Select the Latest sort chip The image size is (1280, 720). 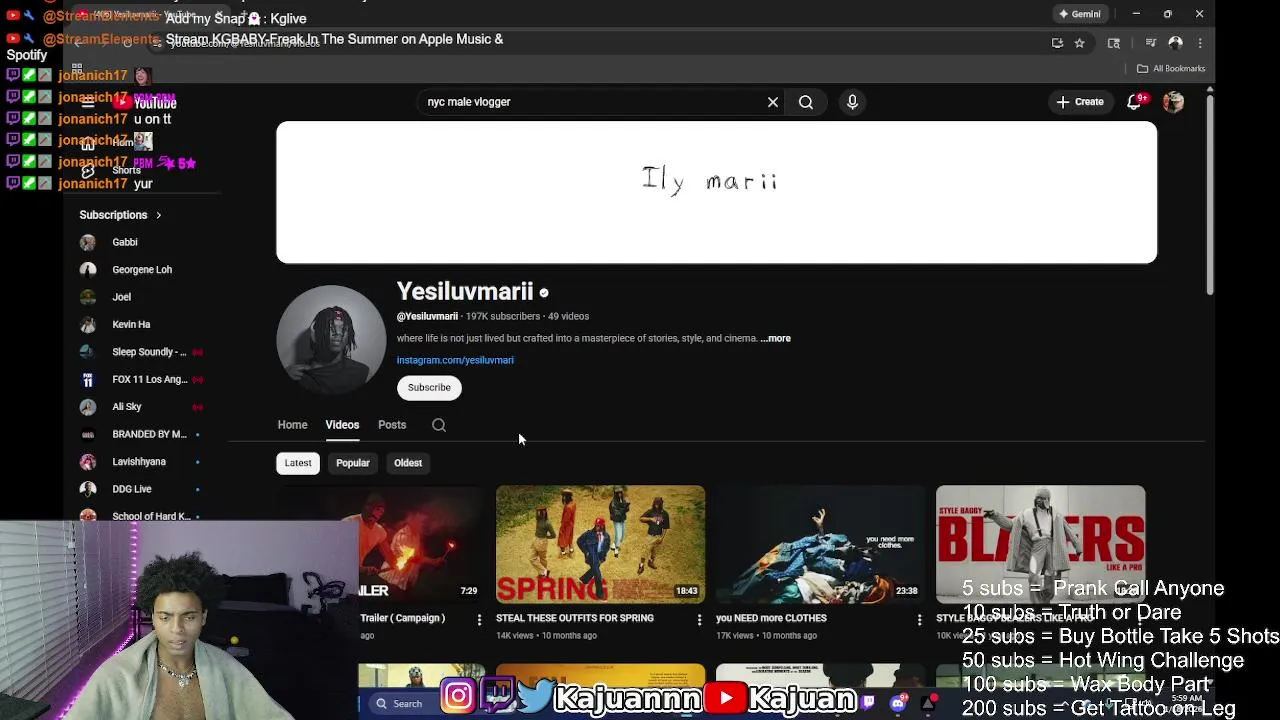(x=298, y=463)
